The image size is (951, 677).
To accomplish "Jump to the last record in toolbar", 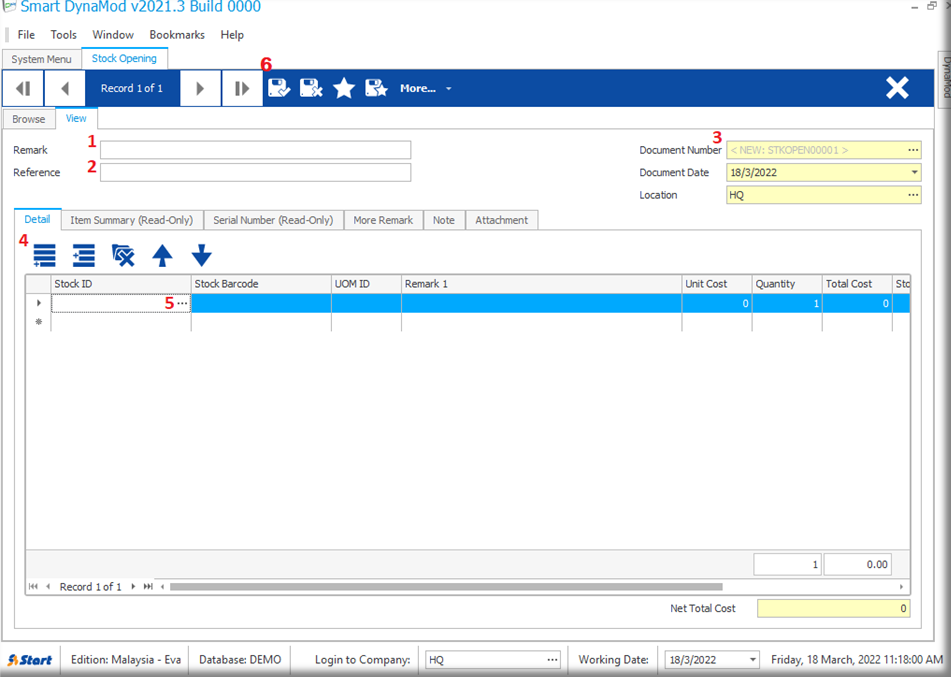I will pos(242,88).
